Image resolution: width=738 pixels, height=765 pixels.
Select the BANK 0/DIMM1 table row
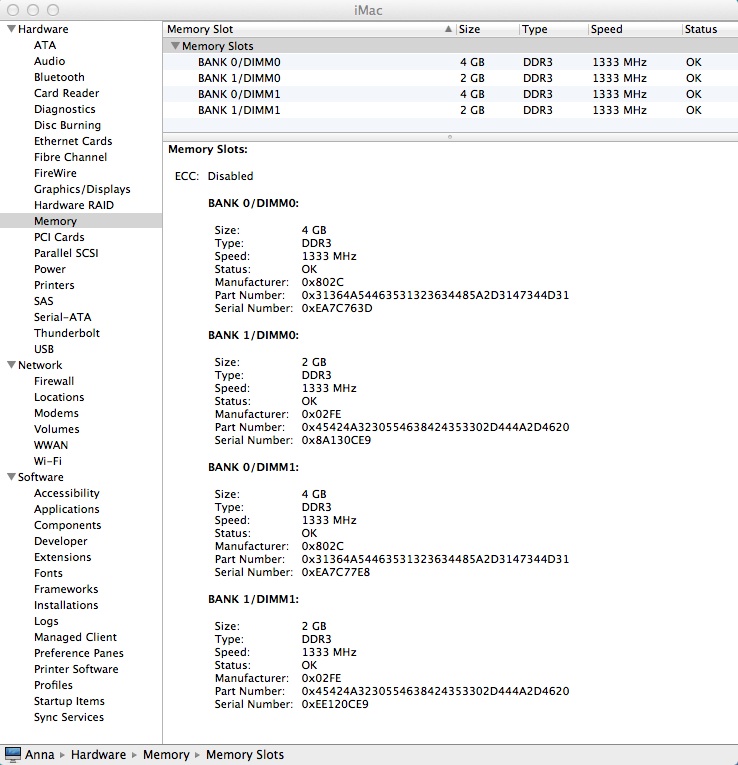[x=450, y=94]
